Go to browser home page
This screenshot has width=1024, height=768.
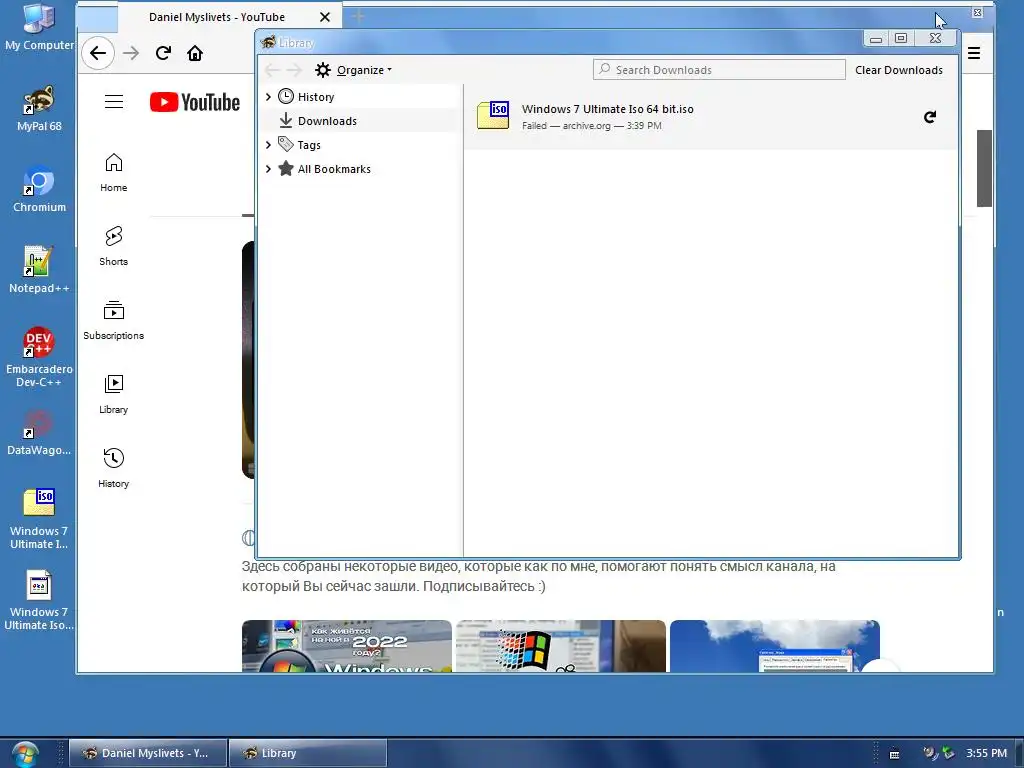(x=195, y=53)
